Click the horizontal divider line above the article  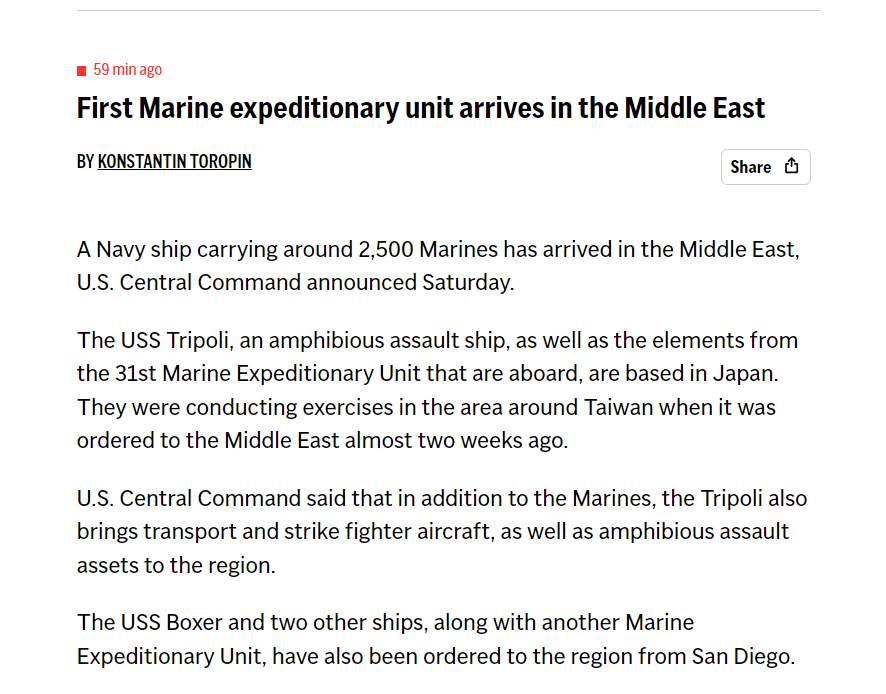tap(449, 10)
